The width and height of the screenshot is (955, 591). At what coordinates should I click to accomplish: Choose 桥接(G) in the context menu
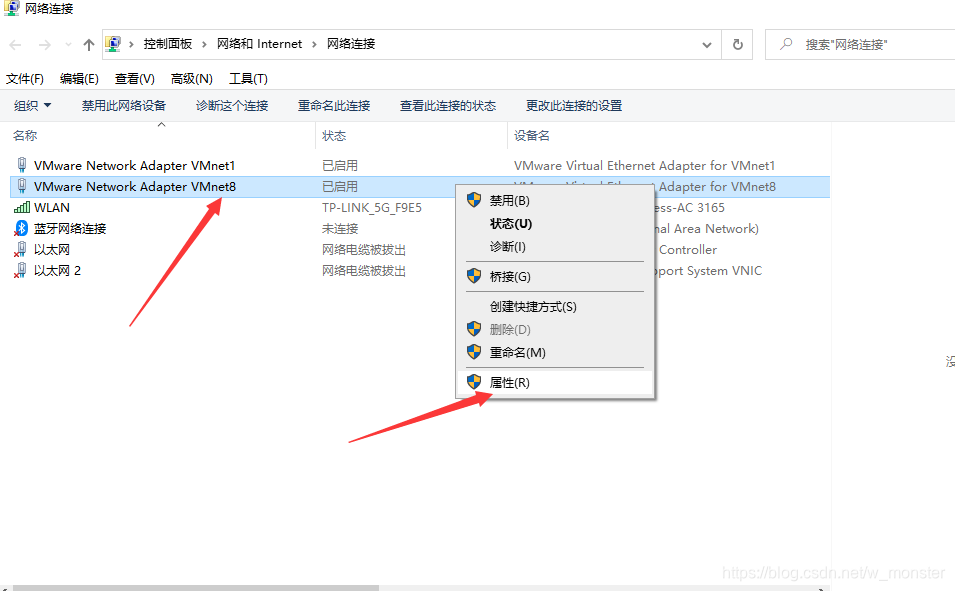coord(555,277)
